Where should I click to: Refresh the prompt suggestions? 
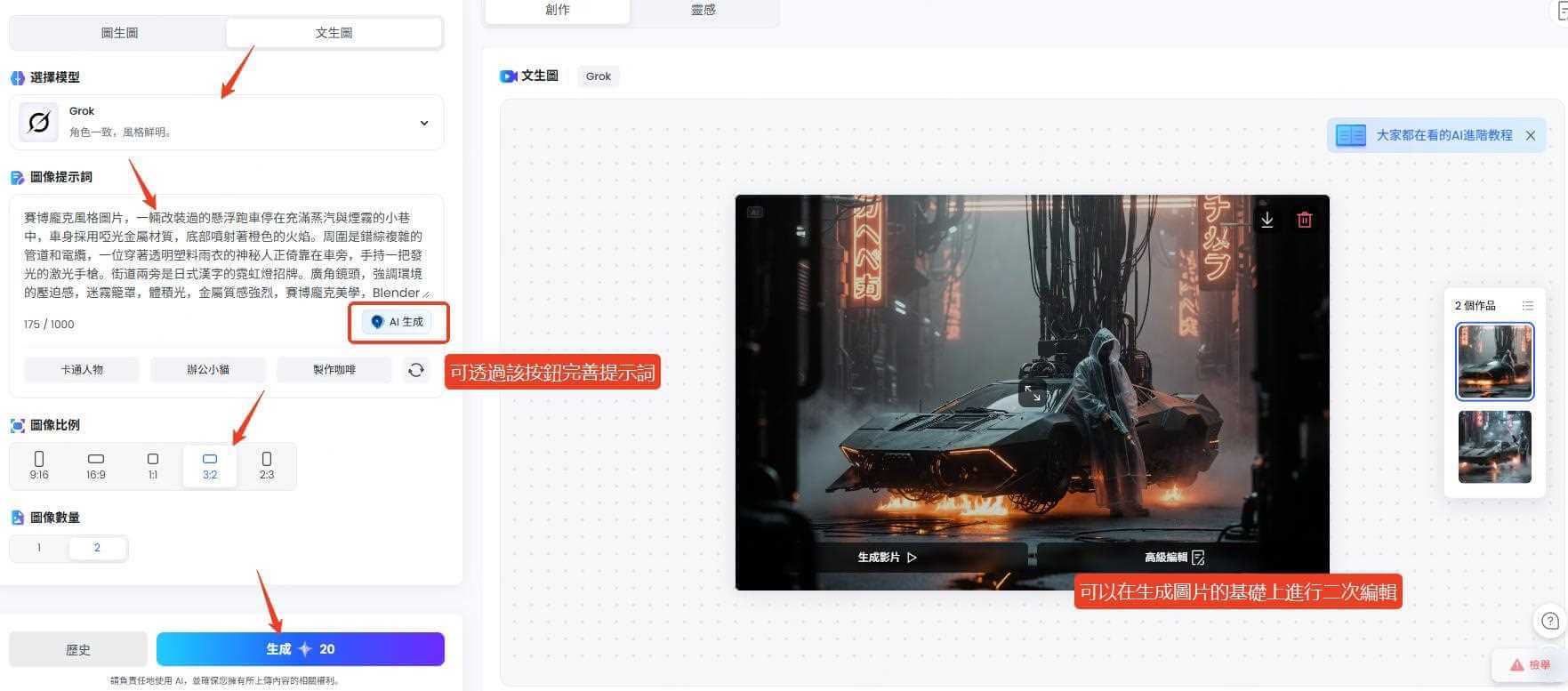pyautogui.click(x=415, y=370)
